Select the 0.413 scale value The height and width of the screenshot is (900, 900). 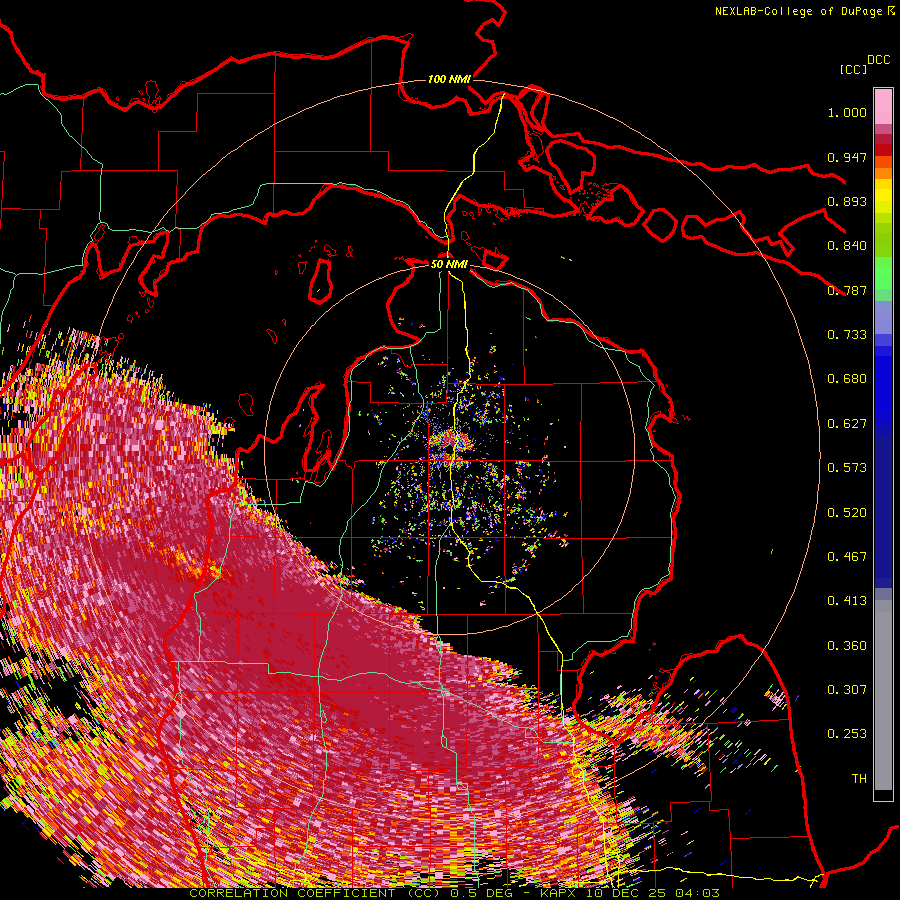point(847,601)
